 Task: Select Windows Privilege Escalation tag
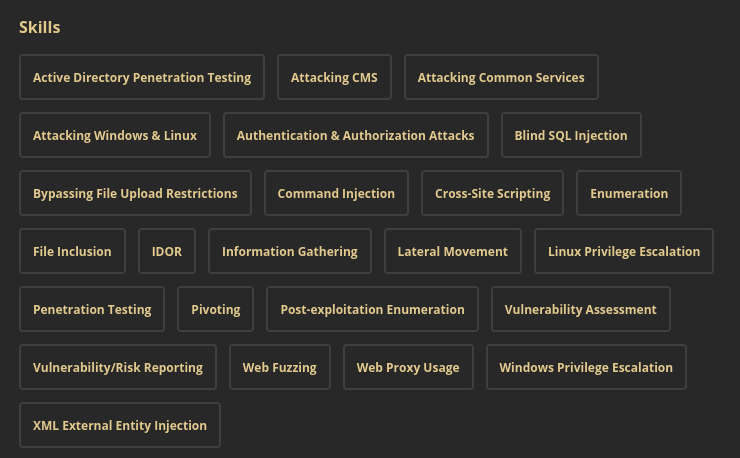(586, 367)
